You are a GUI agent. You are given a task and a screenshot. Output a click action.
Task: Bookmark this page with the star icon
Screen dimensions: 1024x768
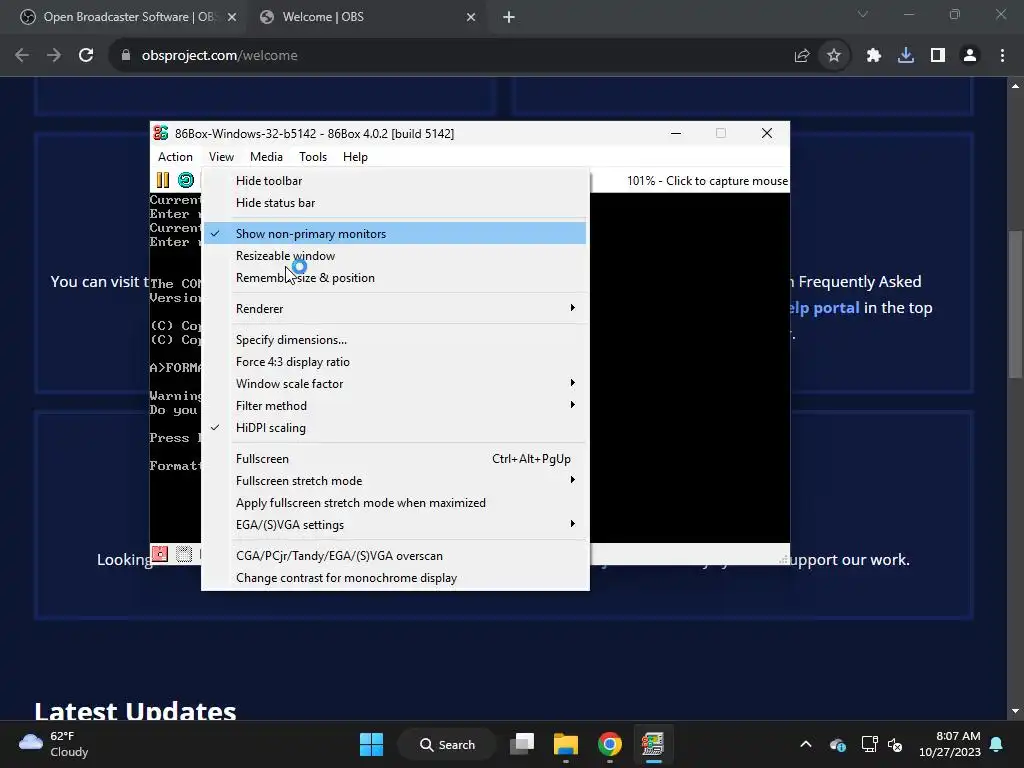coord(834,56)
